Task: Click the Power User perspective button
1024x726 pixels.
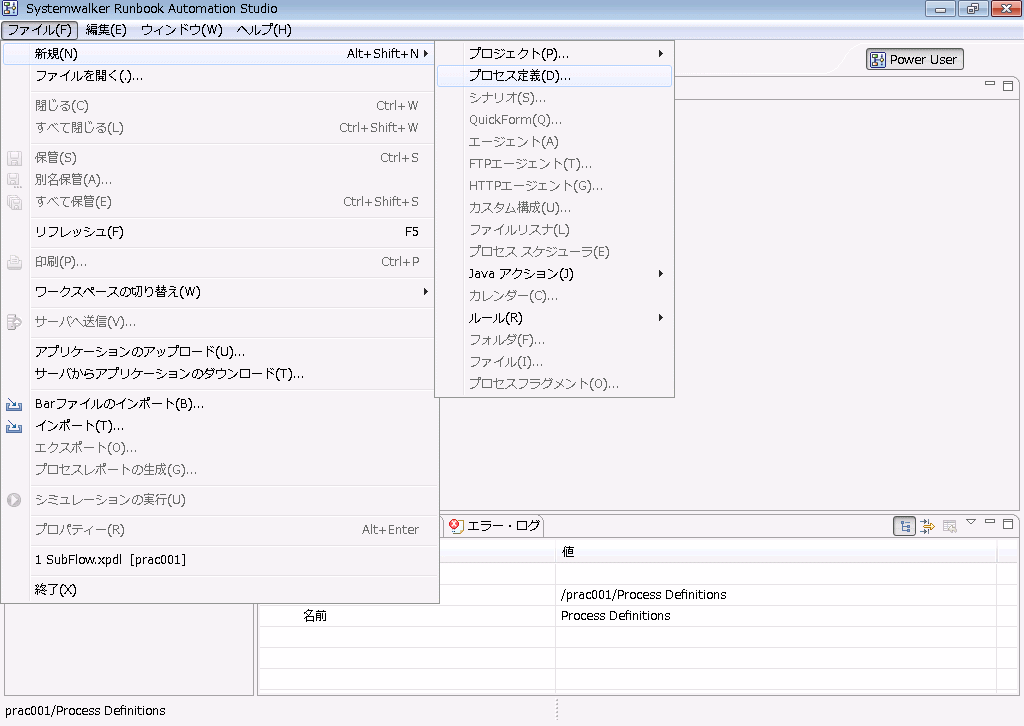Action: (x=914, y=59)
